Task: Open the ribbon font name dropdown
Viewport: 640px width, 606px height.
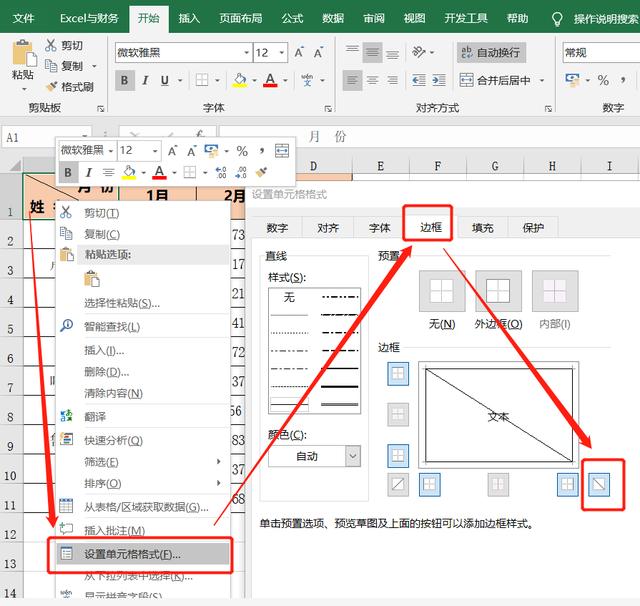Action: [x=247, y=53]
